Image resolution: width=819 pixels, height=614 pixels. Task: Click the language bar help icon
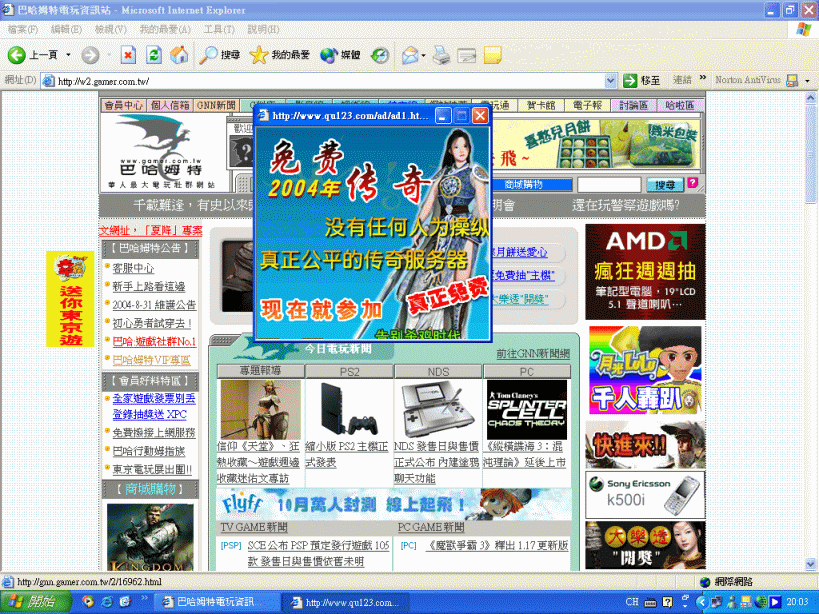tap(667, 603)
